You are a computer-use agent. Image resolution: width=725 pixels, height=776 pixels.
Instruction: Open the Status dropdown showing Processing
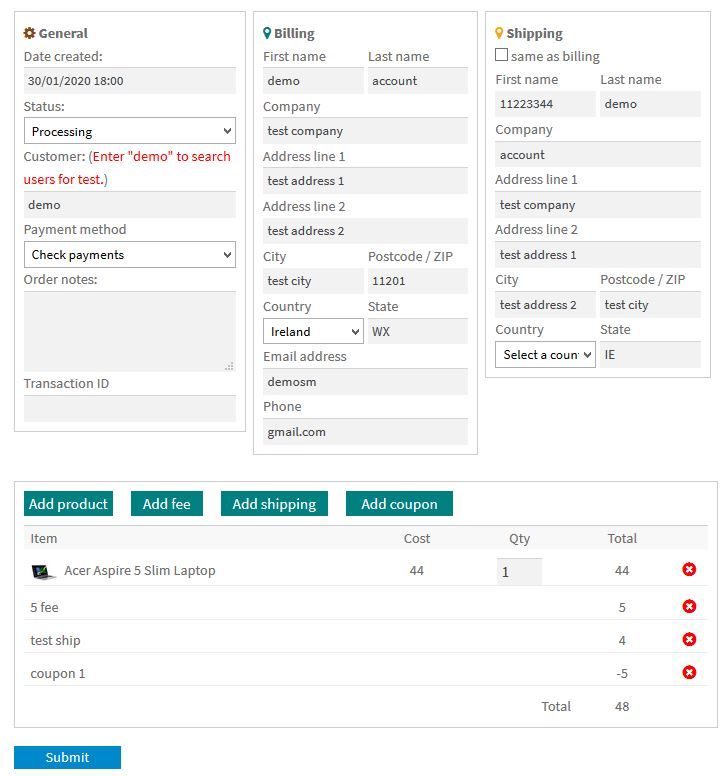click(130, 131)
